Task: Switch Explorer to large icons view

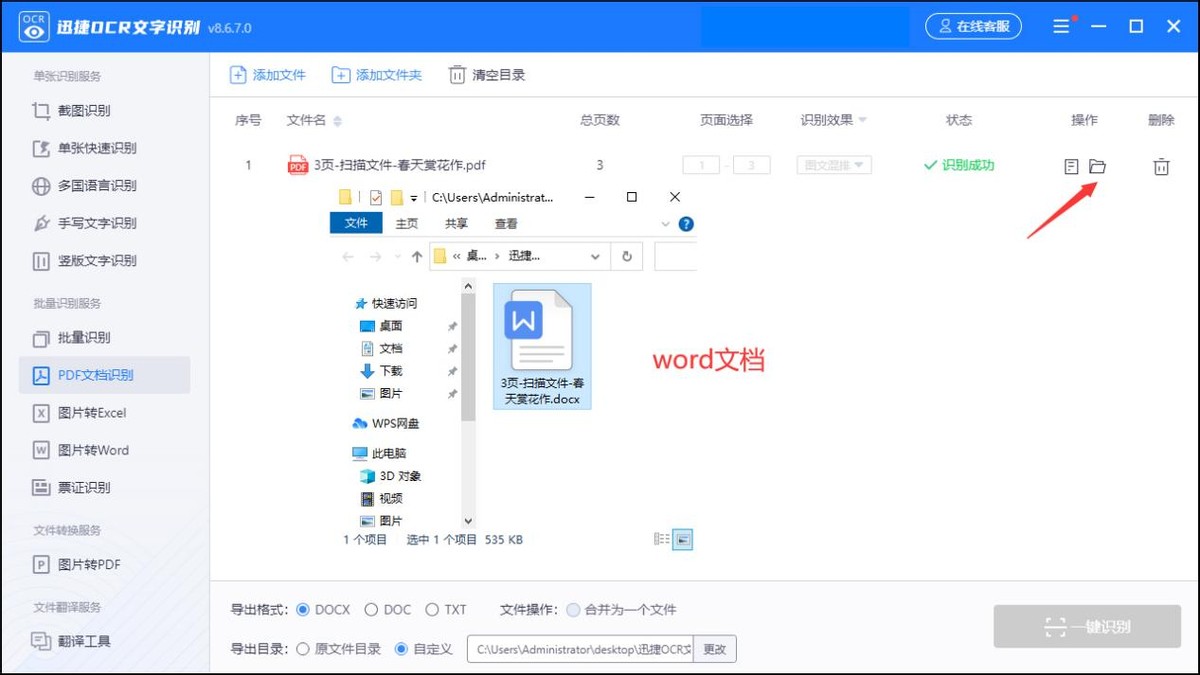Action: click(x=683, y=539)
